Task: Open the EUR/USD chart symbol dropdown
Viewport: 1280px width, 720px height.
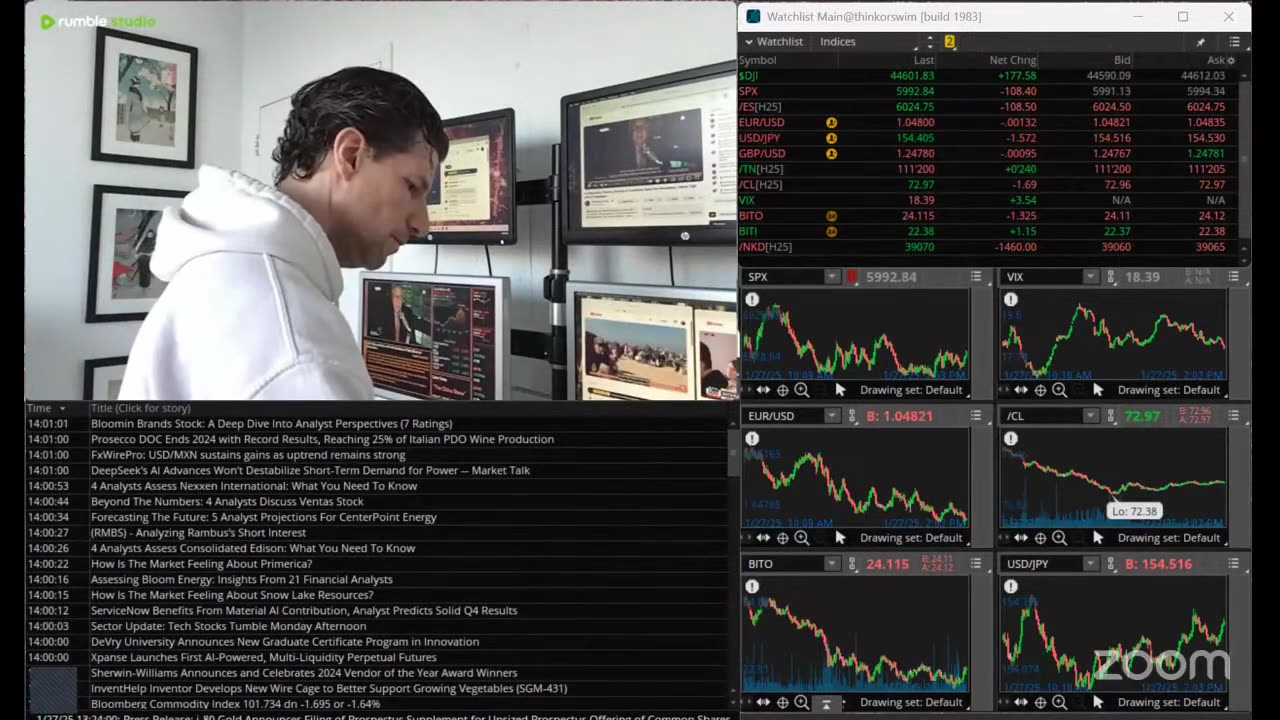Action: coord(831,416)
